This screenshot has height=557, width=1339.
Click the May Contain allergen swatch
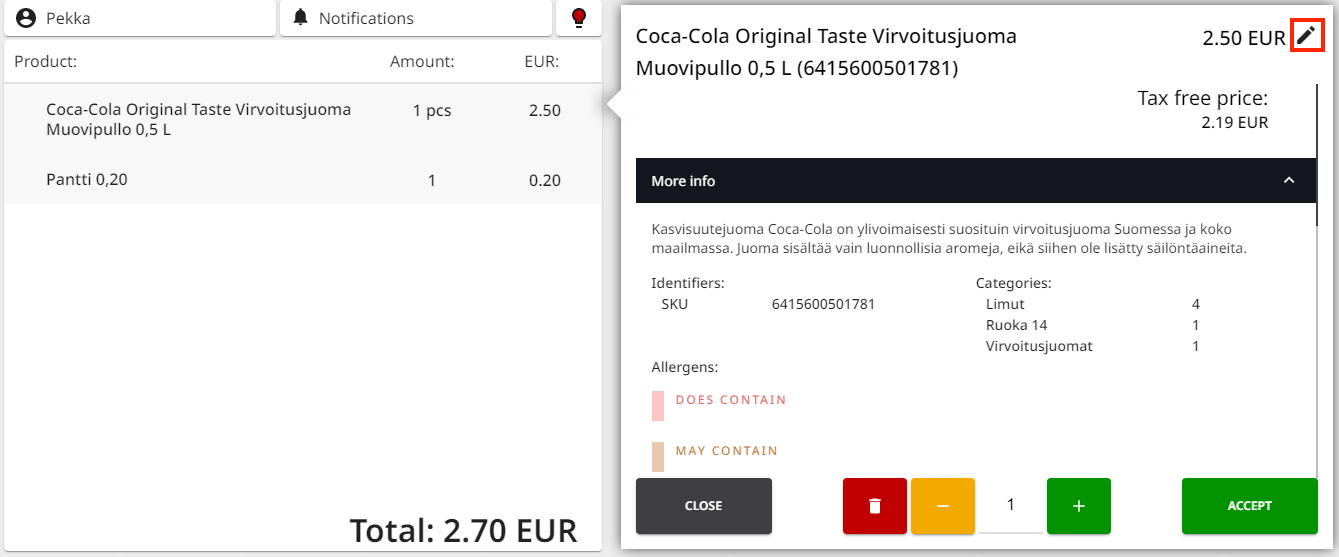(658, 456)
